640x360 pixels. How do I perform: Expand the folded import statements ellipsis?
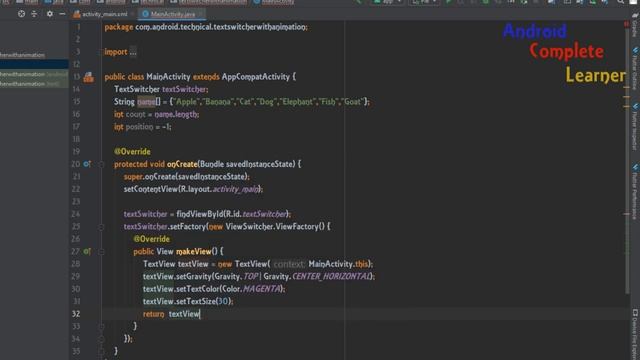[x=133, y=52]
